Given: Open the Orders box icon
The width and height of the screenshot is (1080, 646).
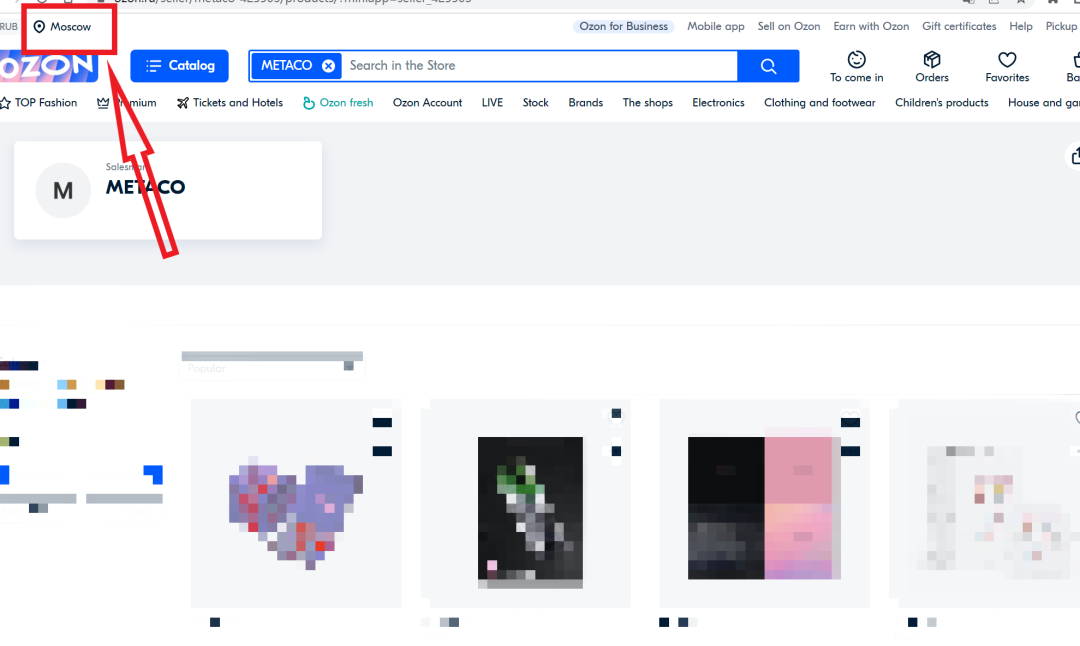Looking at the screenshot, I should pos(932,60).
